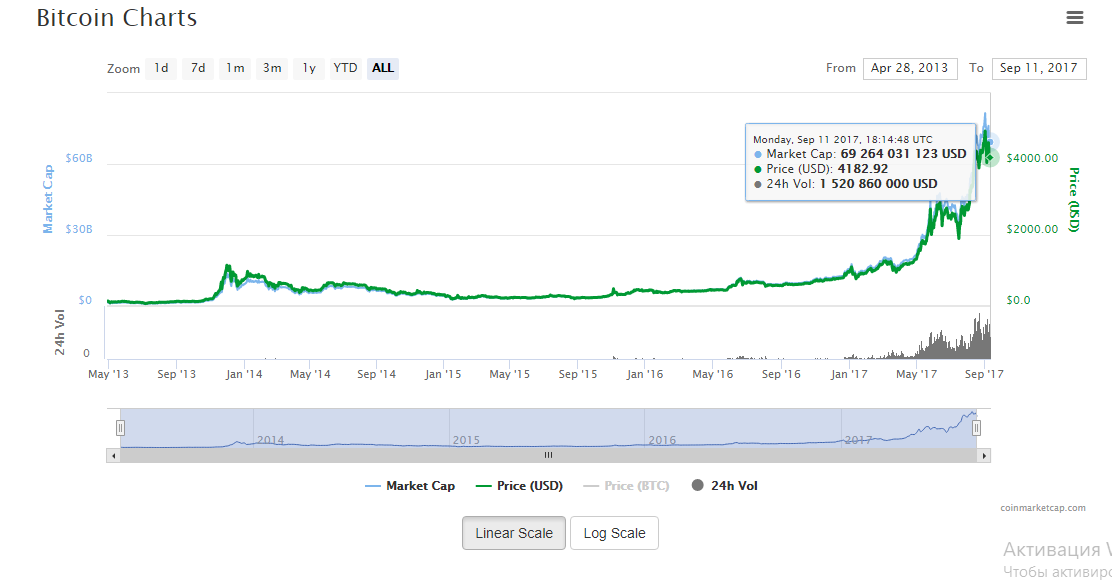Switch chart to Log Scale
The height and width of the screenshot is (580, 1112).
[x=614, y=533]
